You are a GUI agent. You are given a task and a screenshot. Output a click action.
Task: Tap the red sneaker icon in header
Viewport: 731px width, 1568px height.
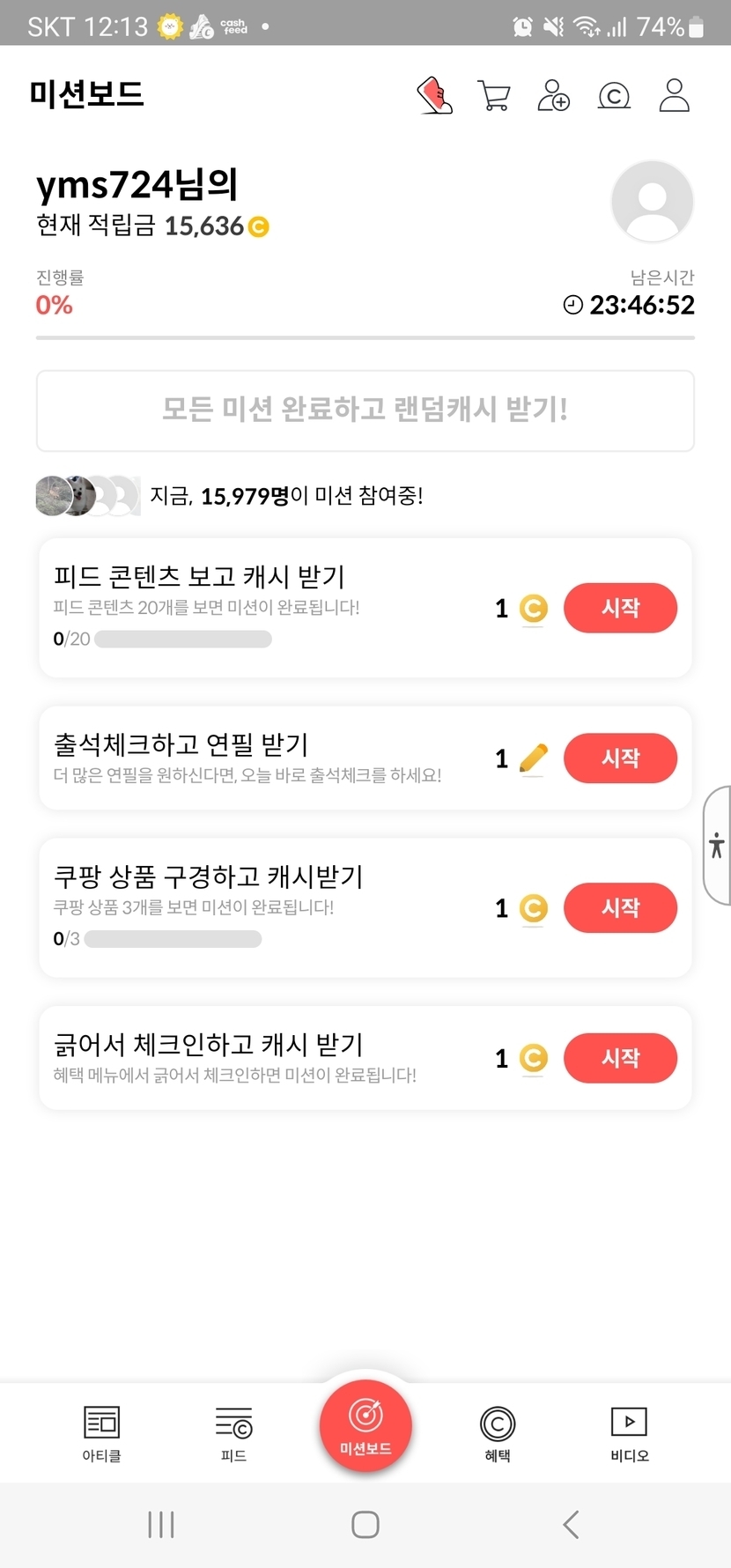[x=434, y=95]
